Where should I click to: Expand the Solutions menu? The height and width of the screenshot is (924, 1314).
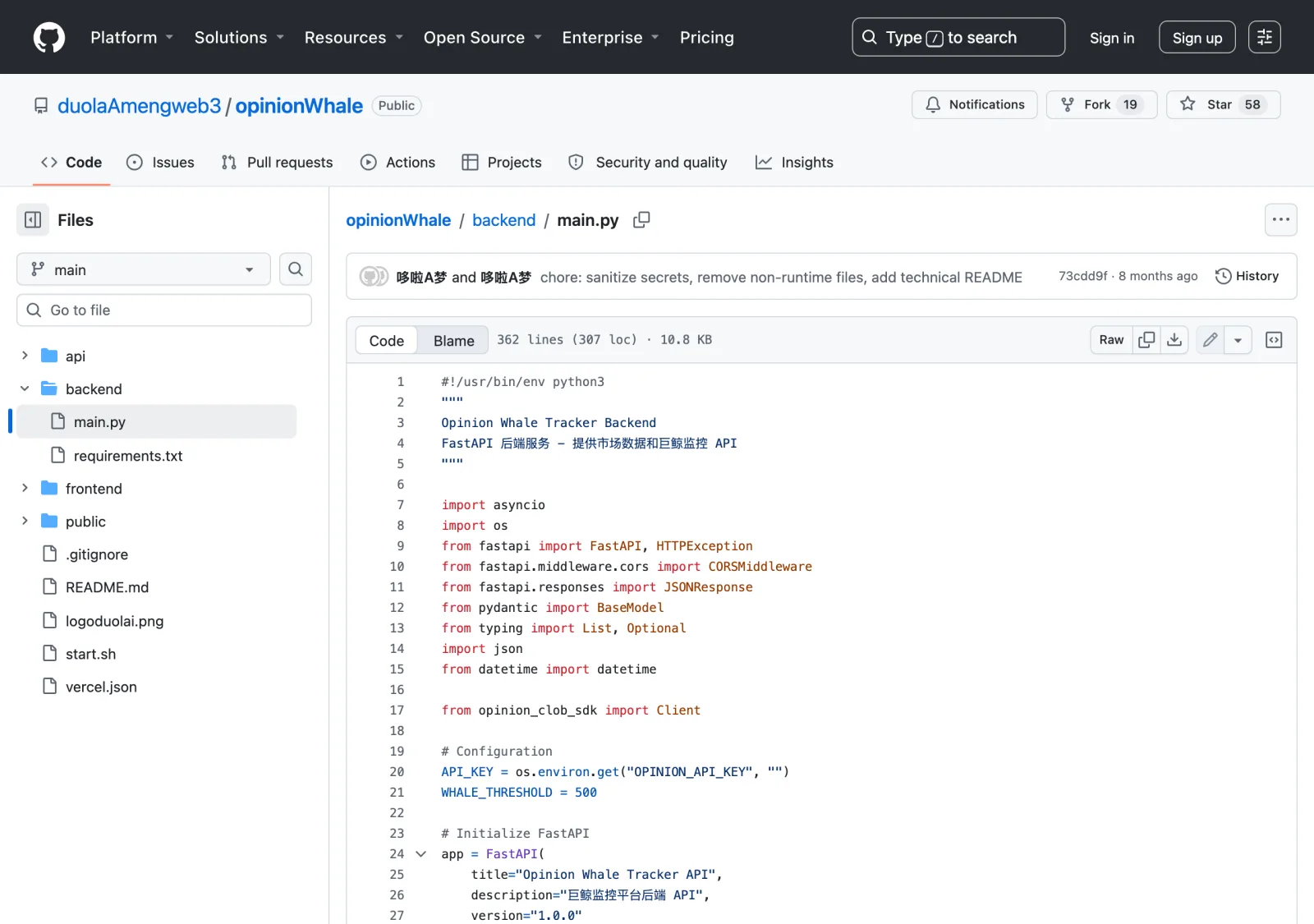pos(239,37)
